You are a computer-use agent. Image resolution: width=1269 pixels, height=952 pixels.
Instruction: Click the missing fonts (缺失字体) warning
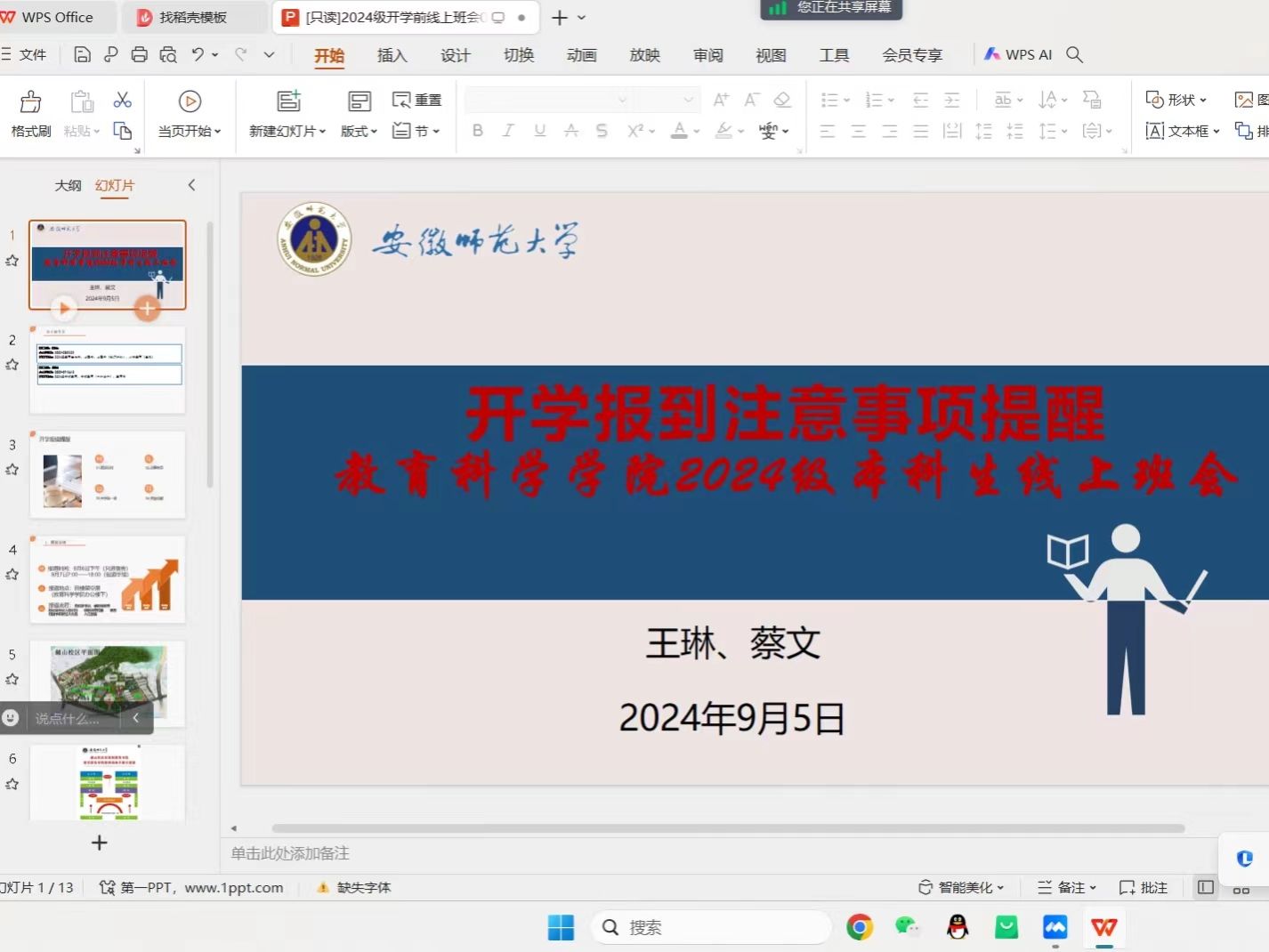pyautogui.click(x=354, y=887)
